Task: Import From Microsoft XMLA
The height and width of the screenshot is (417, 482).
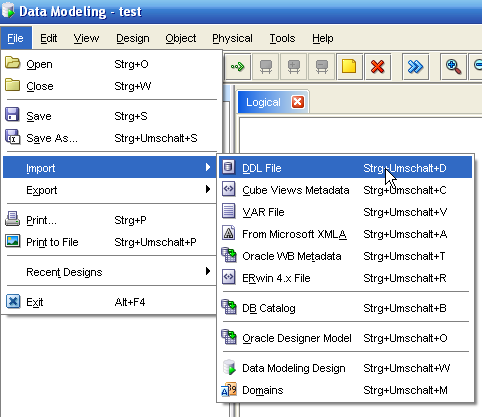Action: click(x=345, y=234)
